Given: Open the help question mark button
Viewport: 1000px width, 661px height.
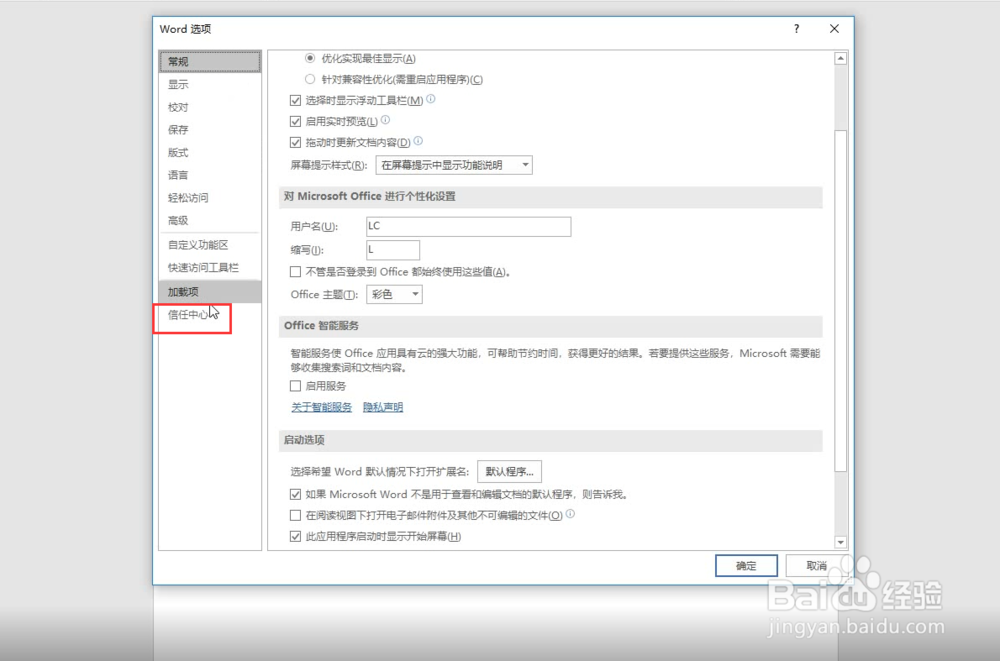Looking at the screenshot, I should click(797, 29).
